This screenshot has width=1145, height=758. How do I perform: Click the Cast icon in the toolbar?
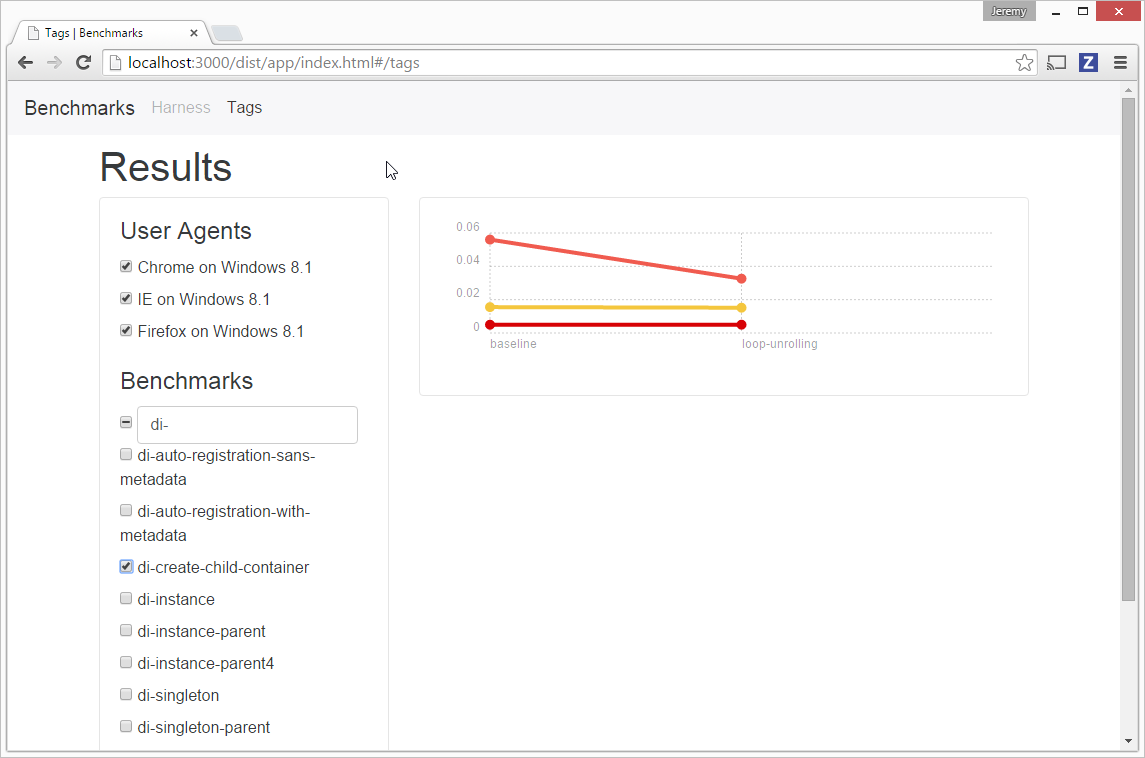pos(1056,63)
